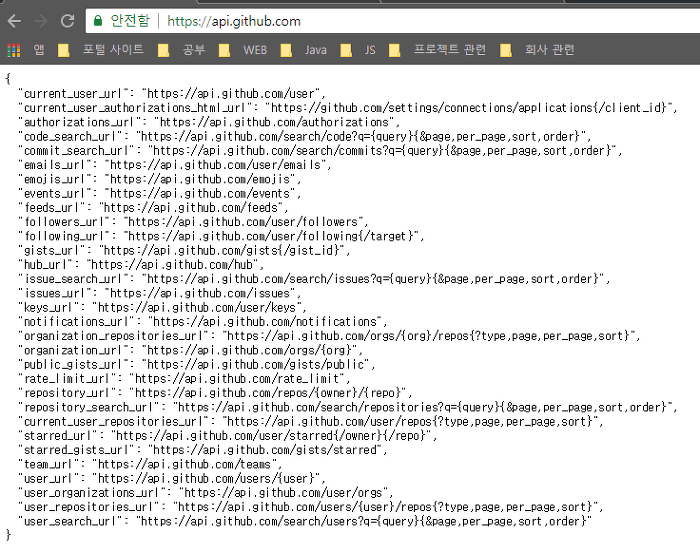Click the "team_url" line

click(150, 464)
